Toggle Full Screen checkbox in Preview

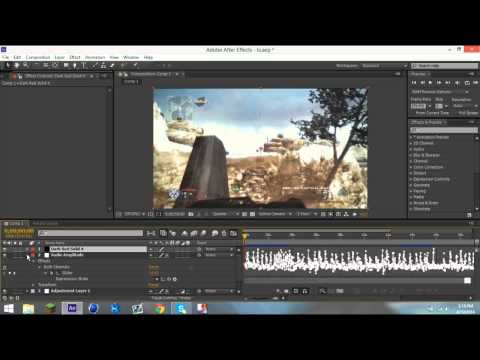456,113
